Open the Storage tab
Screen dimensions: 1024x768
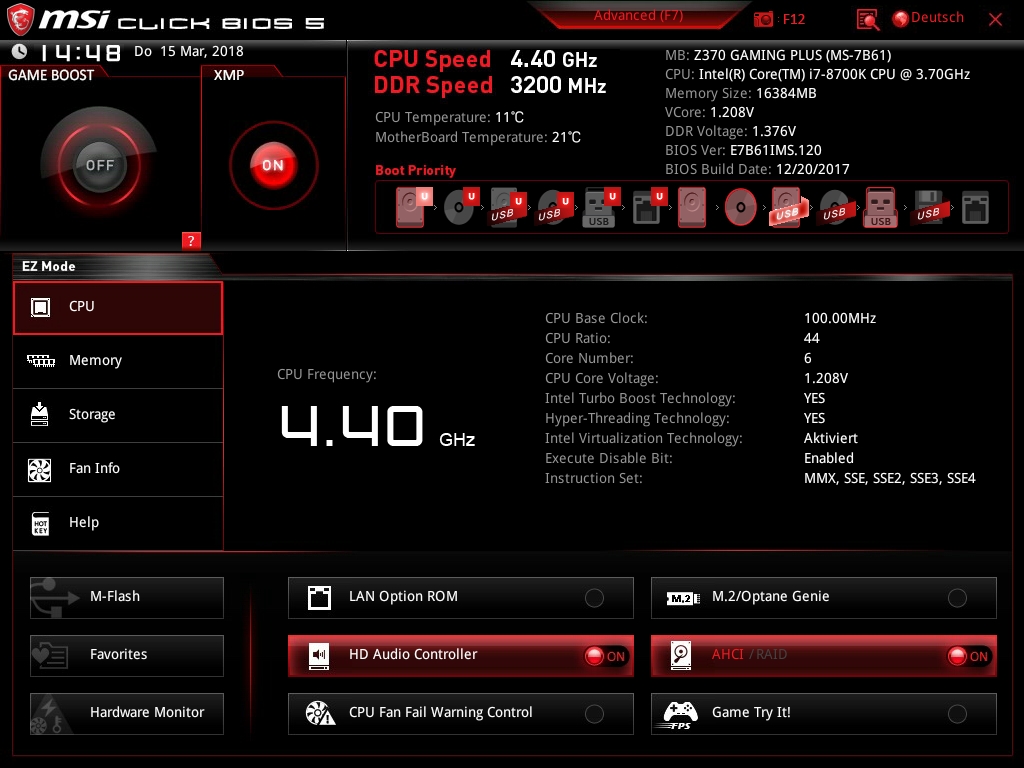[x=118, y=415]
